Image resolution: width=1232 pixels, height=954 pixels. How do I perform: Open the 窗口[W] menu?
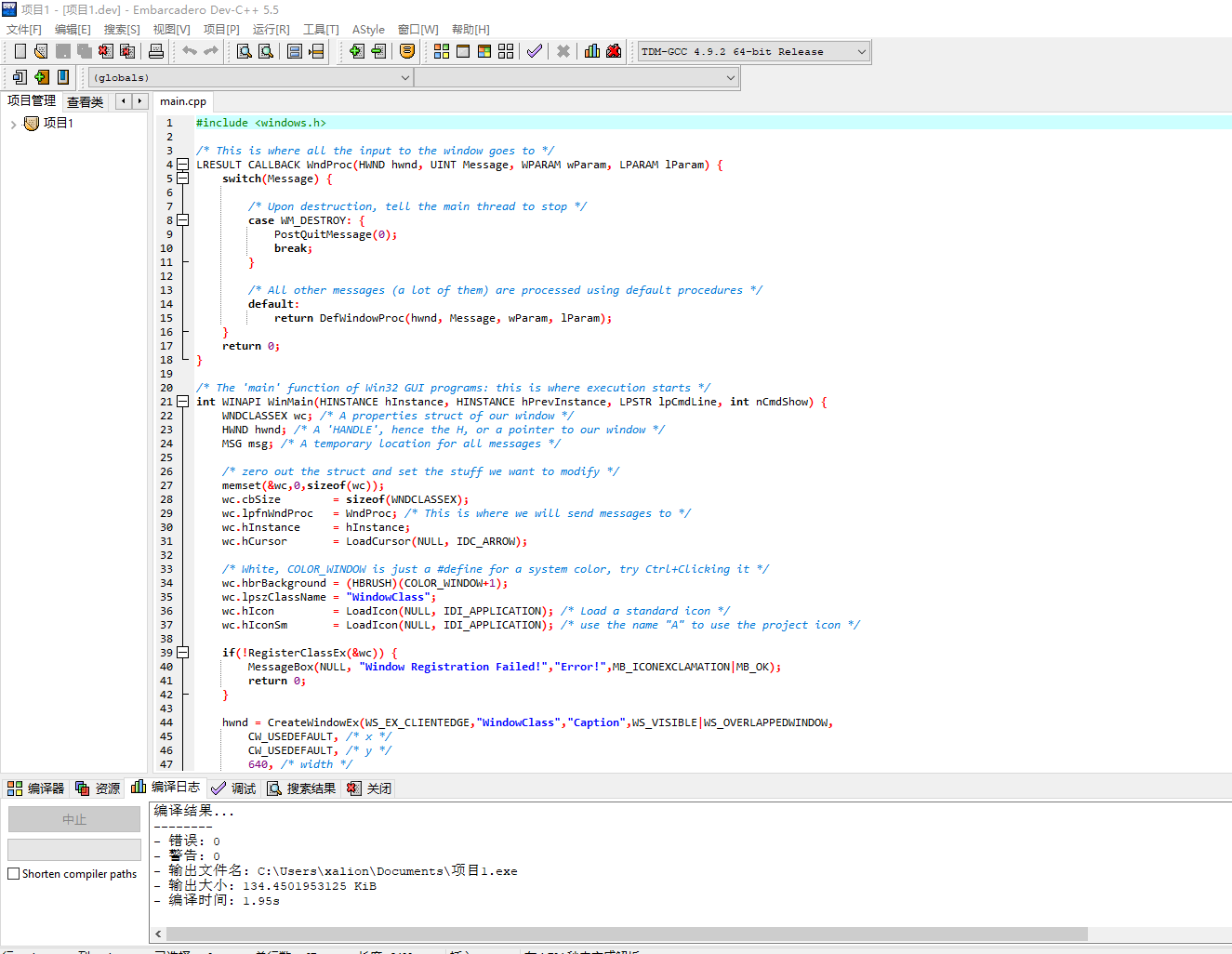(x=417, y=30)
